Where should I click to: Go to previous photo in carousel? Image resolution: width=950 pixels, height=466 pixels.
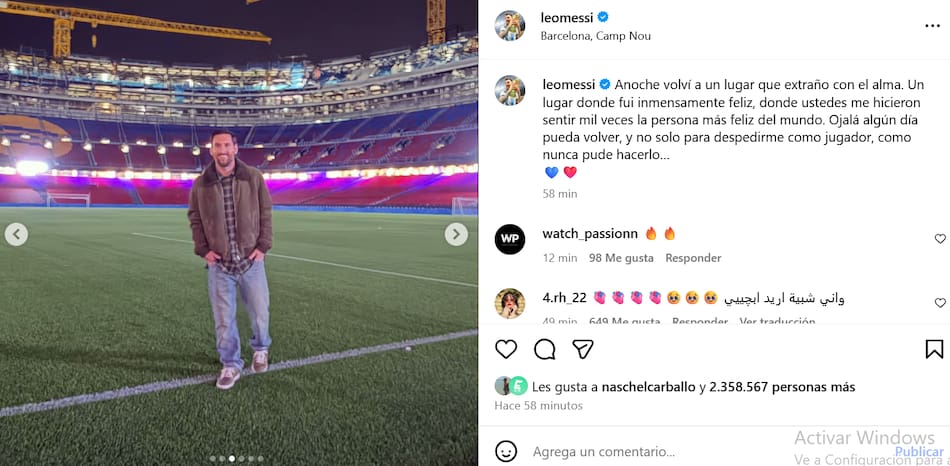[16, 234]
